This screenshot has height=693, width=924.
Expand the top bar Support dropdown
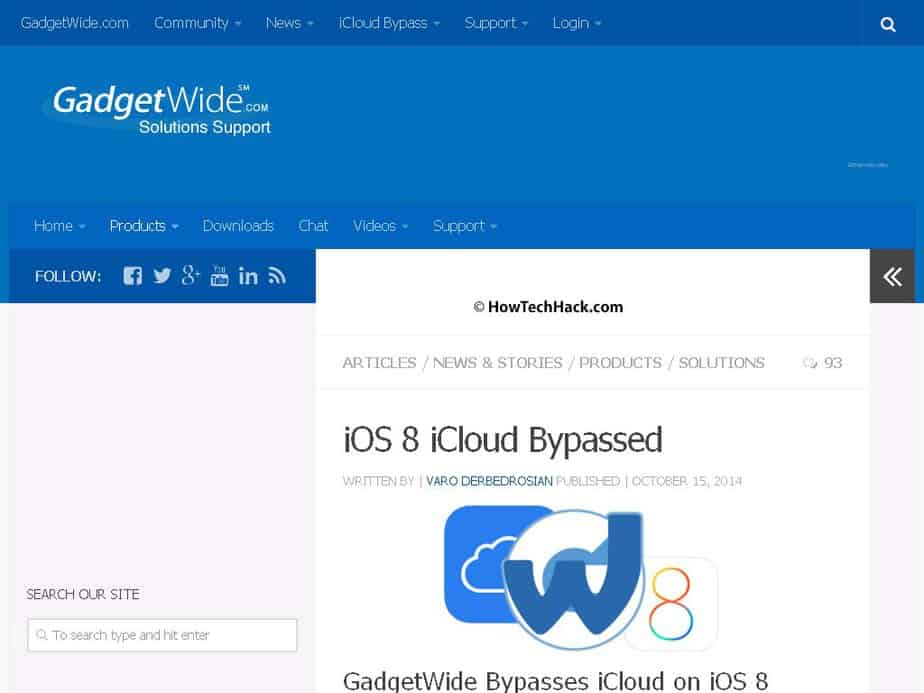click(x=496, y=23)
